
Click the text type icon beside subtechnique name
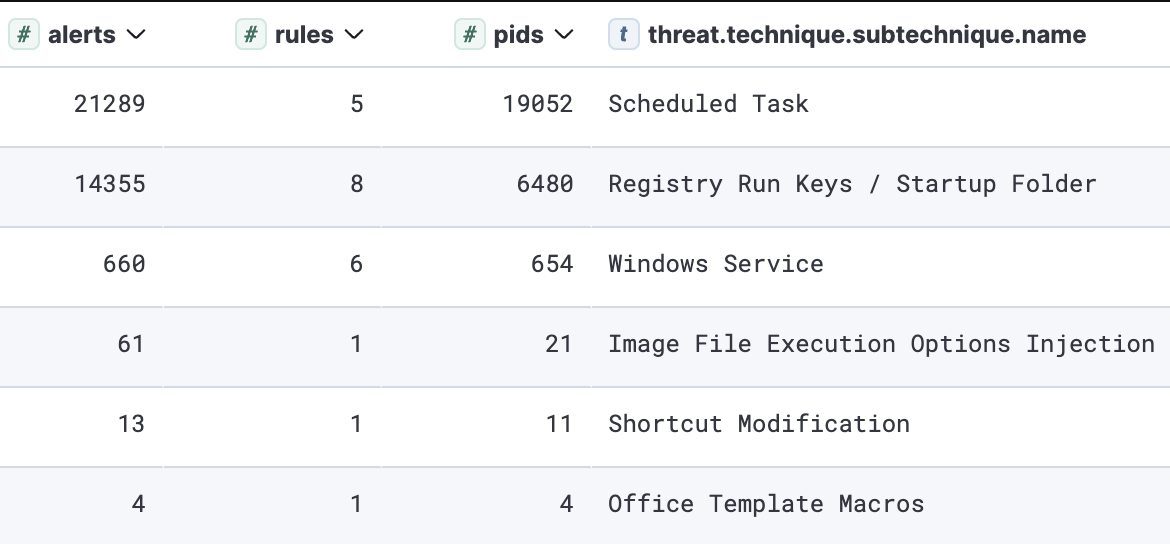pos(624,35)
